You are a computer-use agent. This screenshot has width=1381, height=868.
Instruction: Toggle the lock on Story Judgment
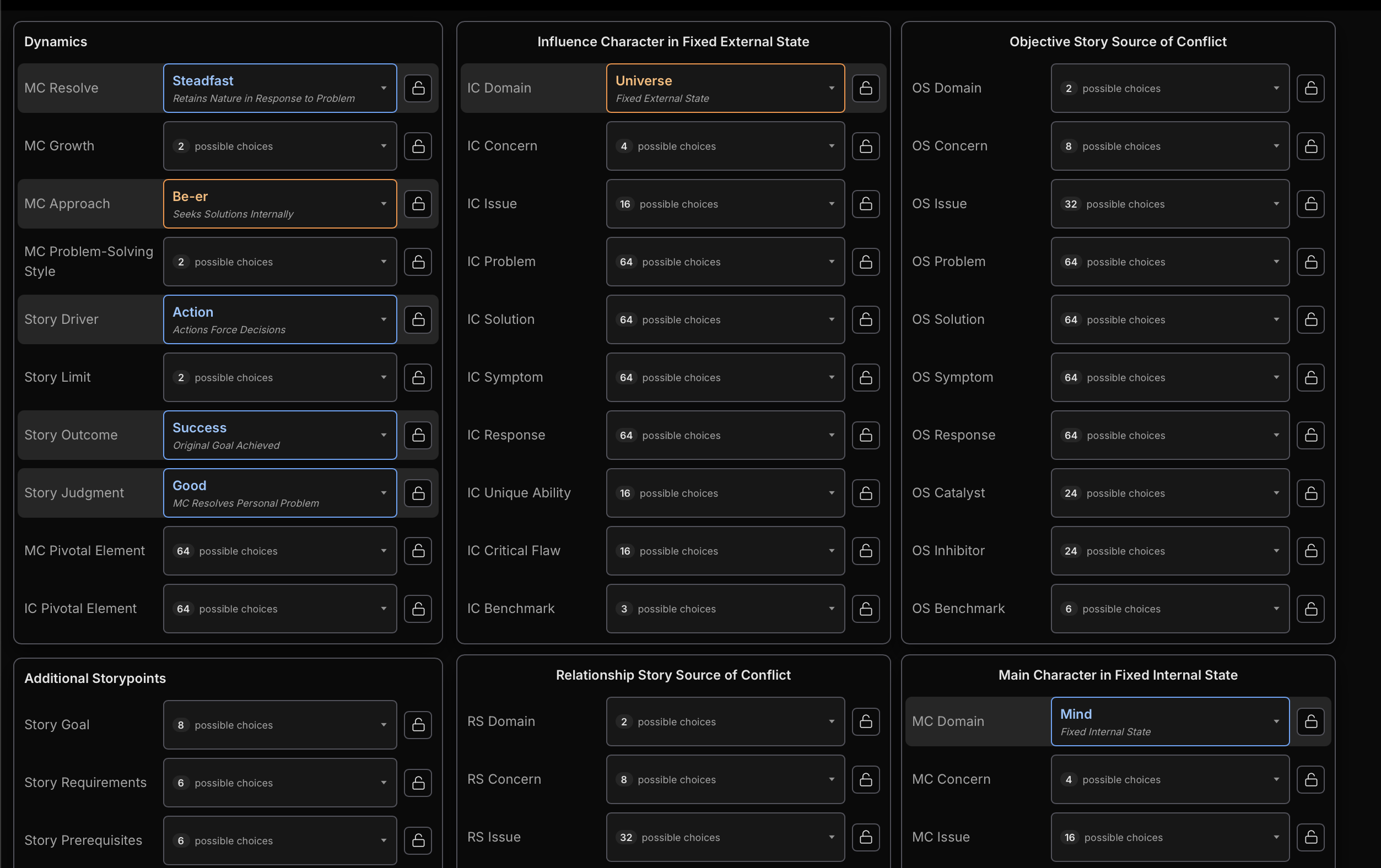coord(418,493)
